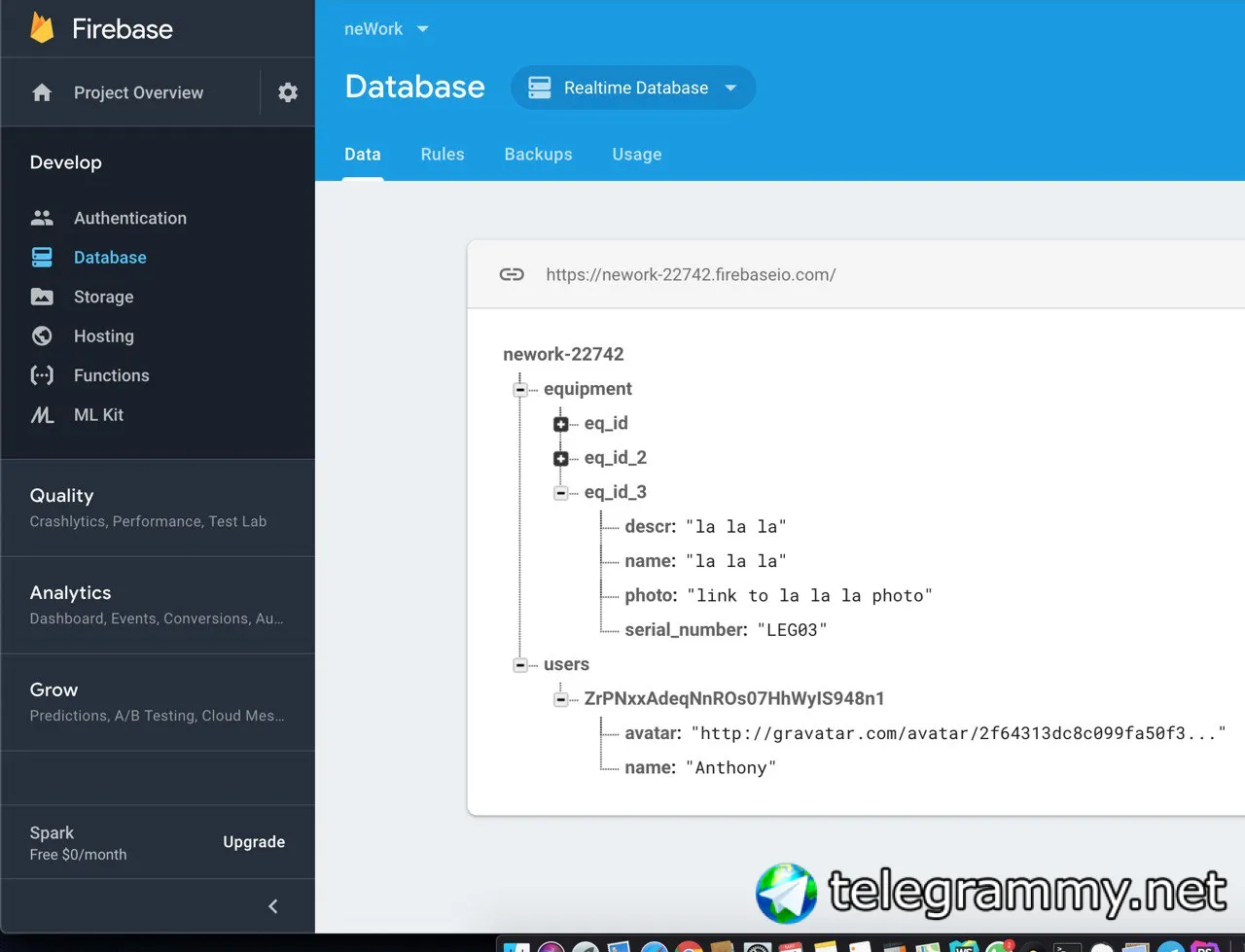The image size is (1245, 952).
Task: Open Hosting from the sidebar
Action: click(x=104, y=335)
